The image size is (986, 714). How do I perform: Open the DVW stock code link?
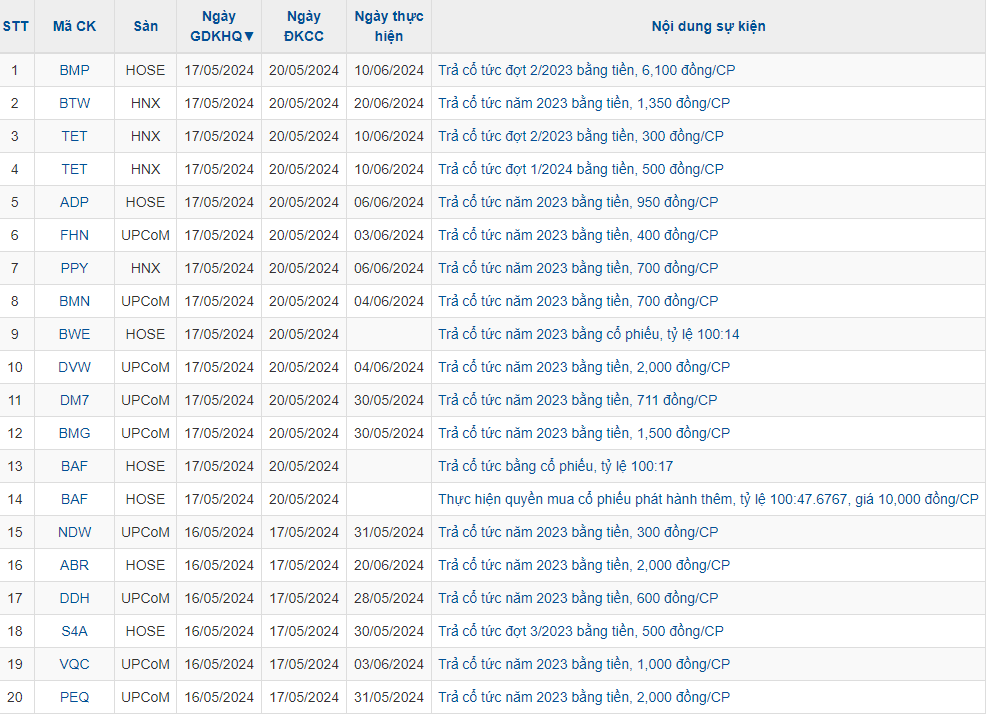click(x=74, y=367)
